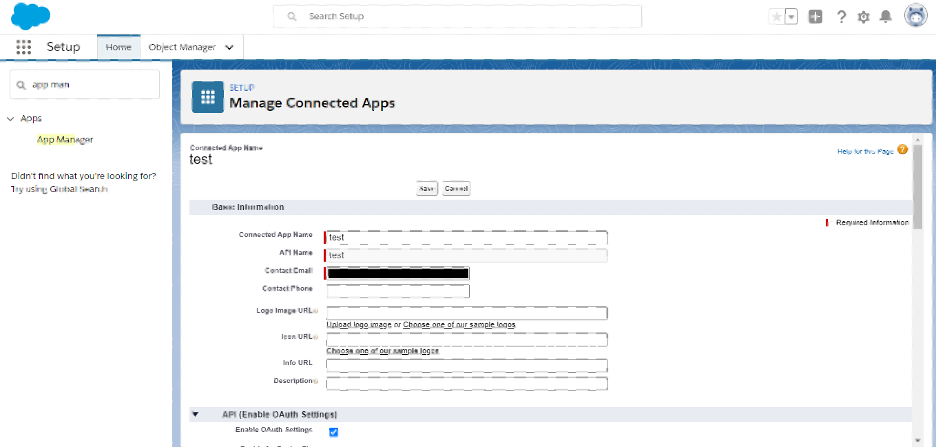The width and height of the screenshot is (936, 448).
Task: Click the Cancel button
Action: click(457, 188)
